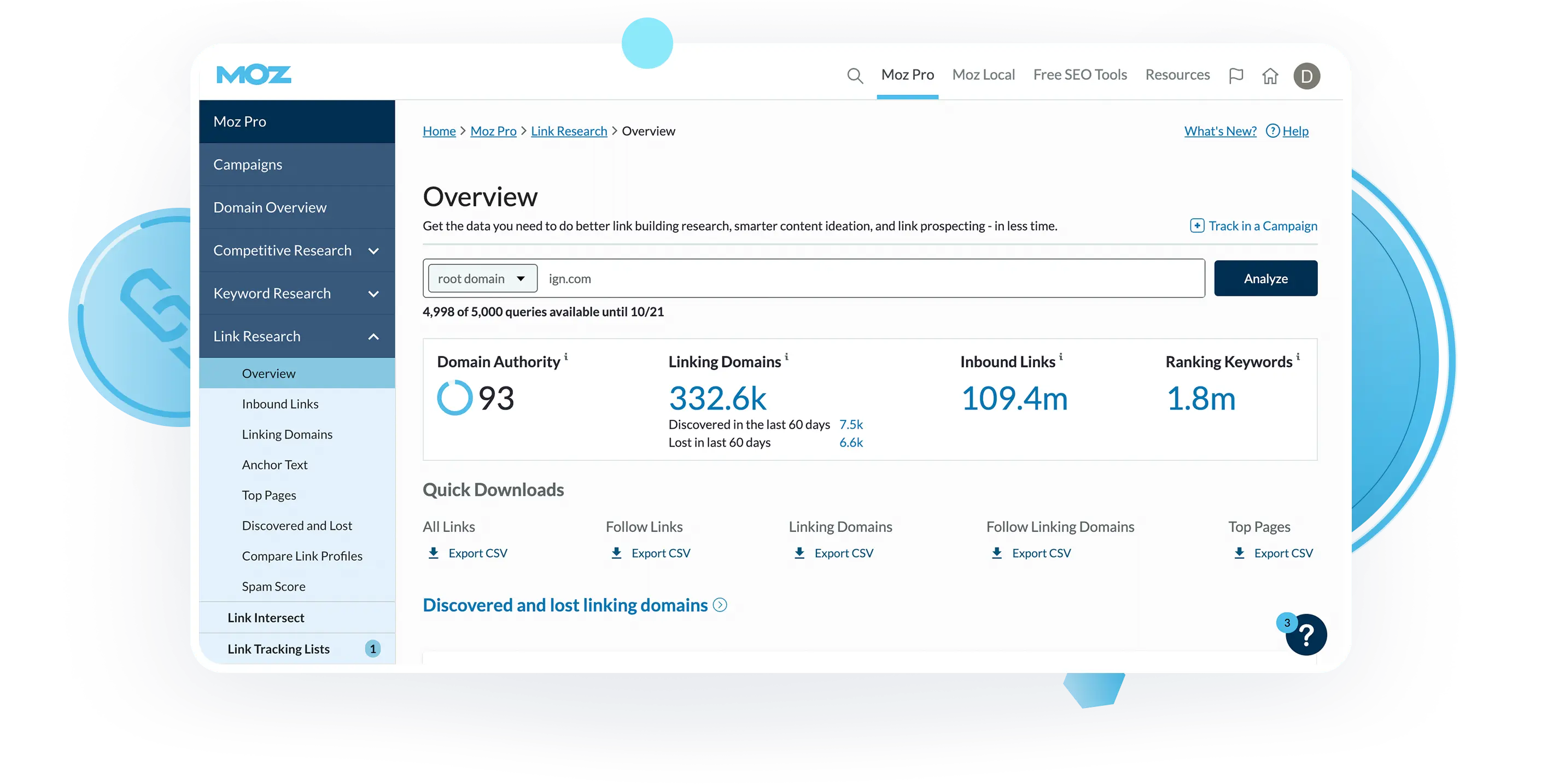Switch to the Moz Local tab
Screen dimensions: 1553x784
click(x=983, y=75)
